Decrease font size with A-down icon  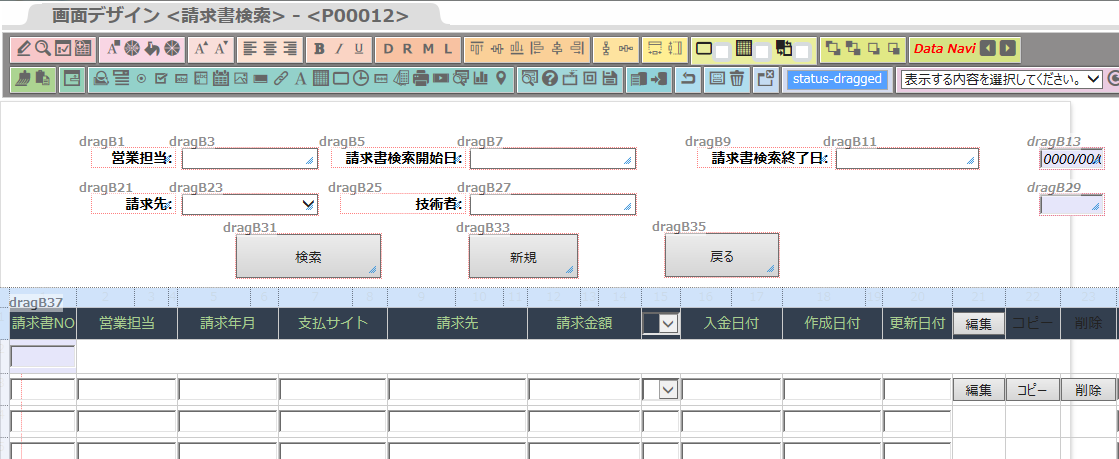[x=221, y=49]
